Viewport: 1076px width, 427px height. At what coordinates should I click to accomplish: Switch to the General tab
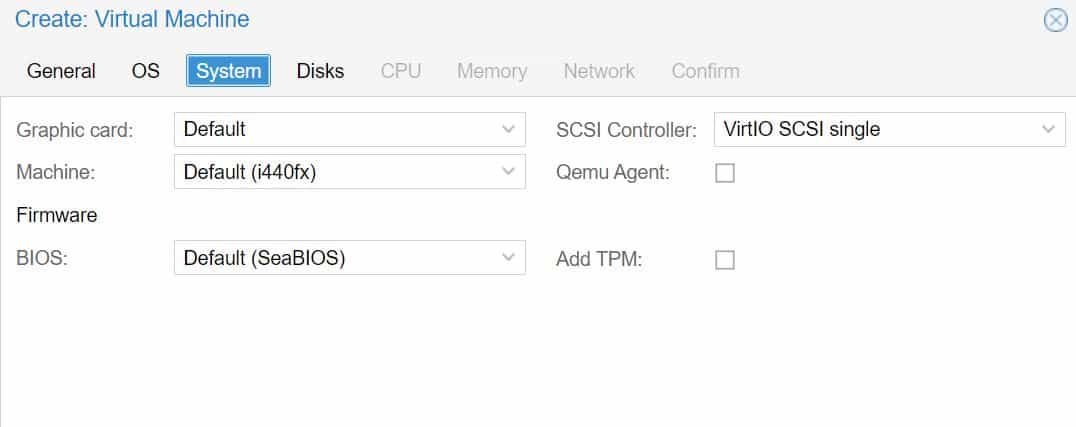(x=61, y=71)
